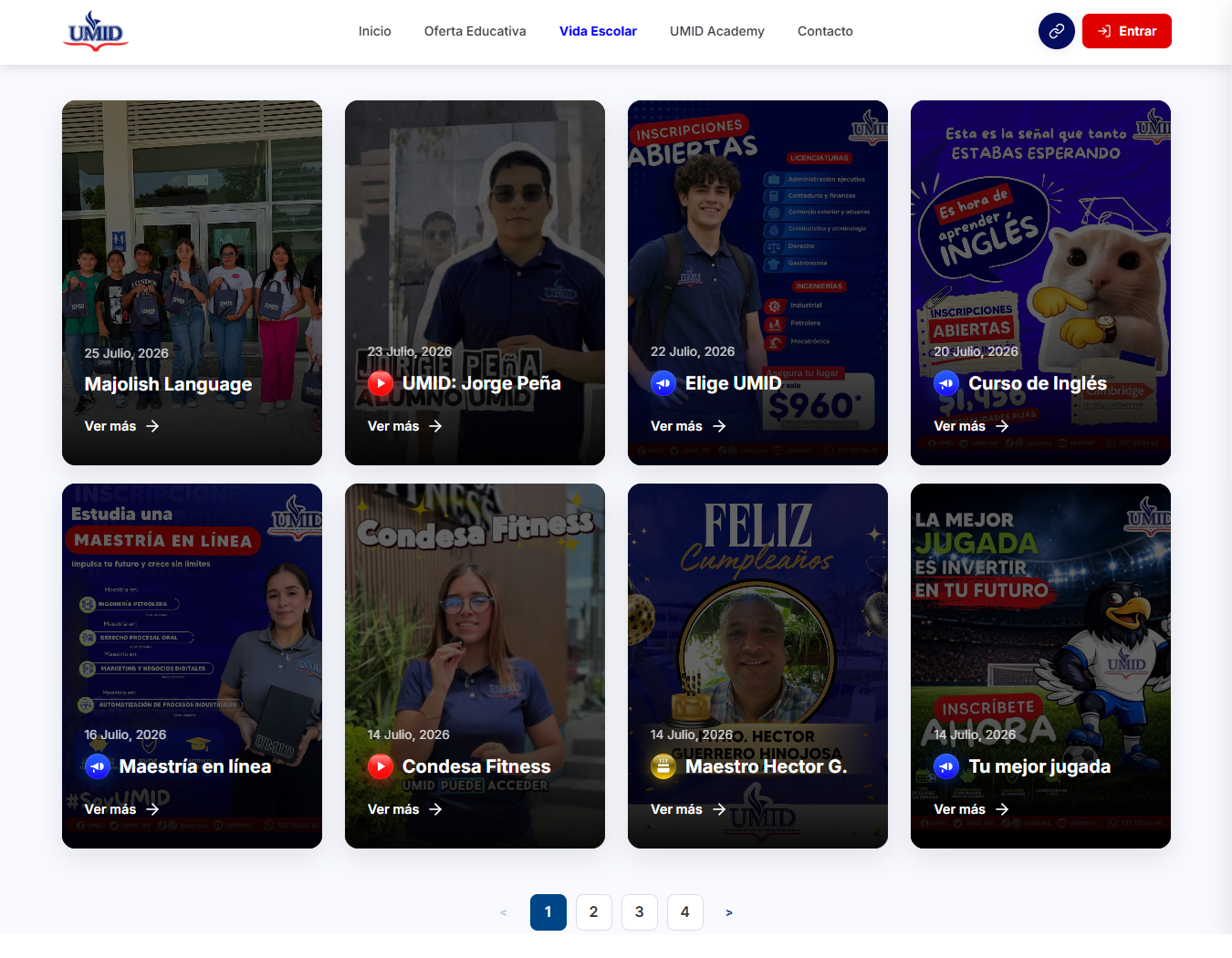This screenshot has width=1232, height=958.
Task: Click the UMID logo in the header
Action: (x=96, y=31)
